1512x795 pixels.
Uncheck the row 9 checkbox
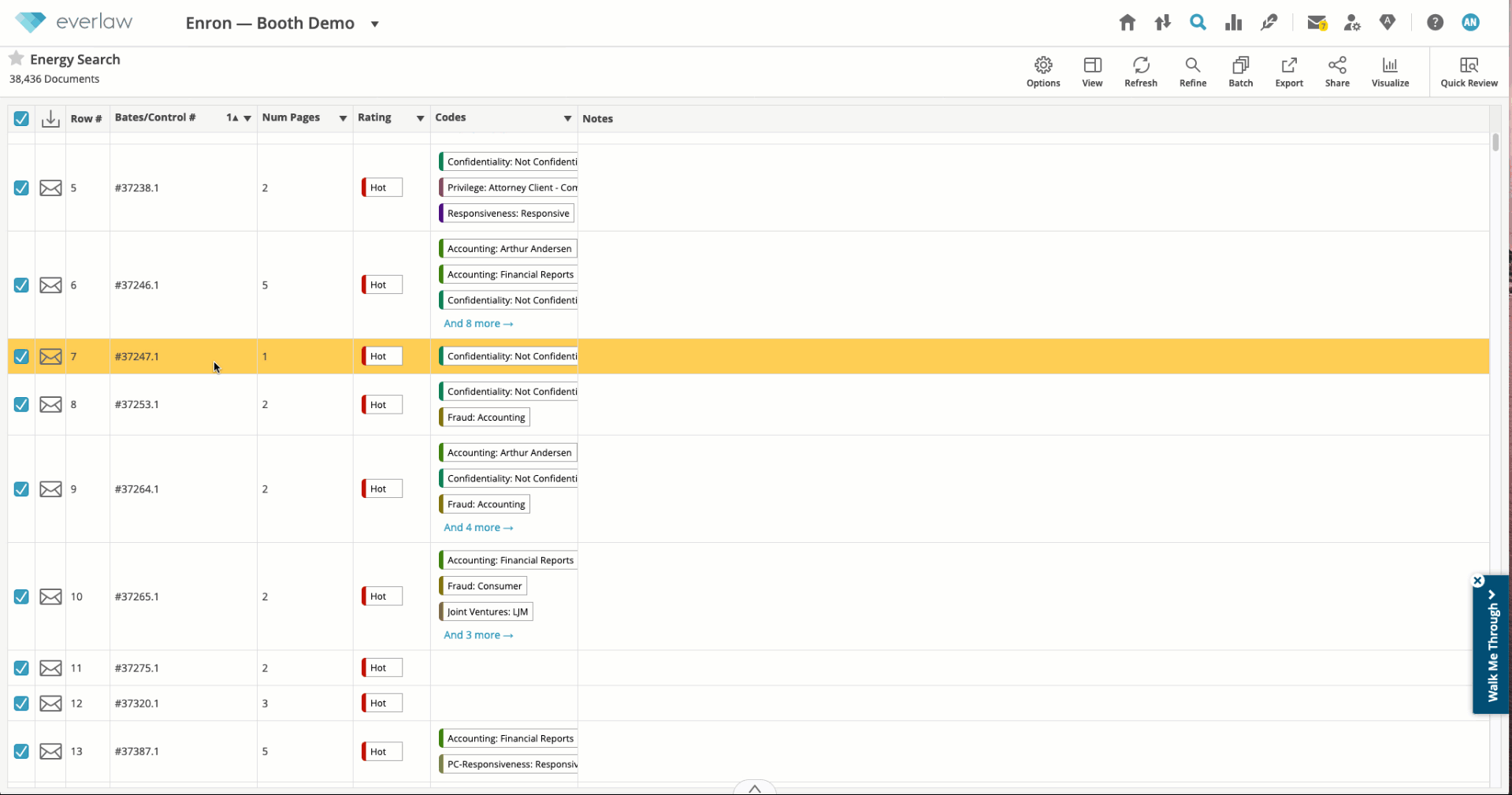tap(21, 489)
